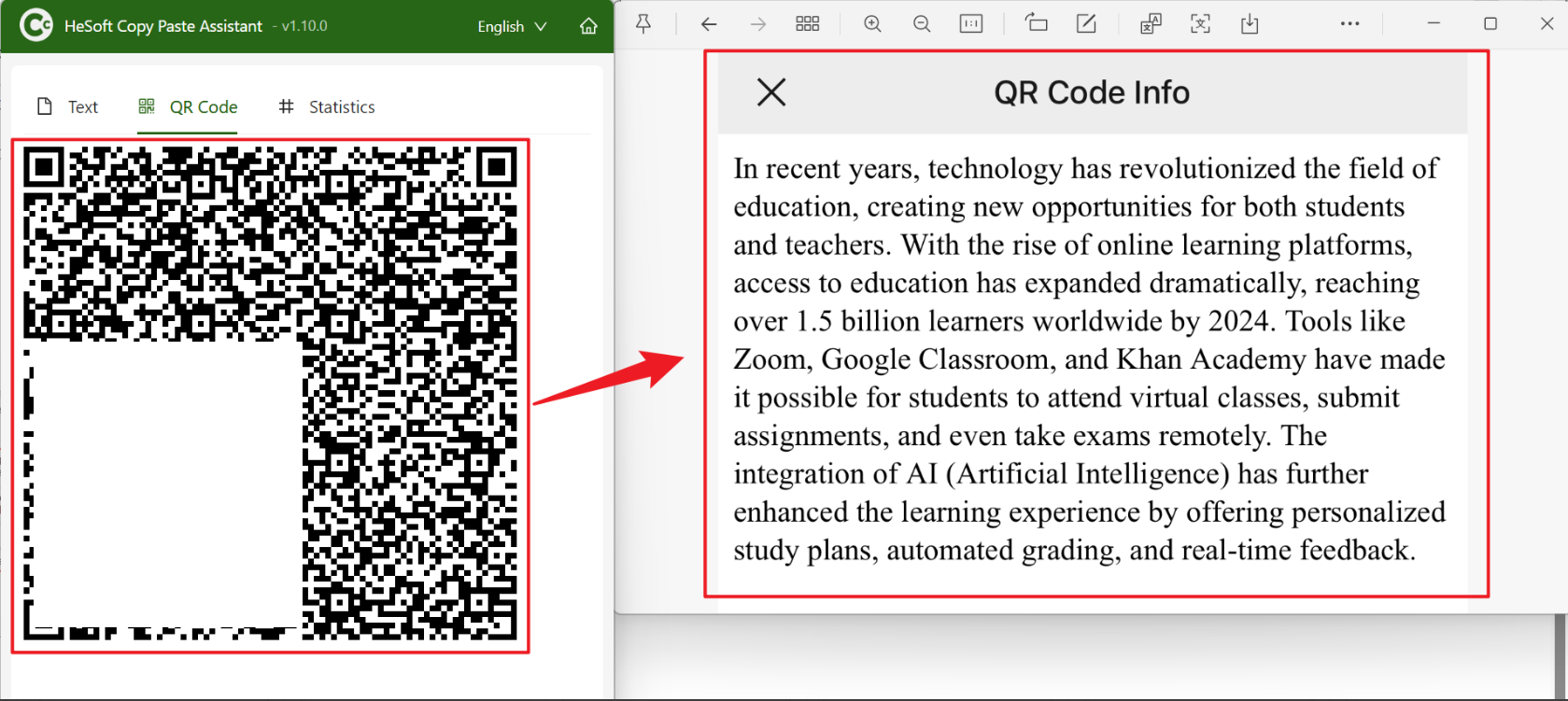The image size is (1568, 701).
Task: Select the QR Code tab
Action: pos(188,106)
